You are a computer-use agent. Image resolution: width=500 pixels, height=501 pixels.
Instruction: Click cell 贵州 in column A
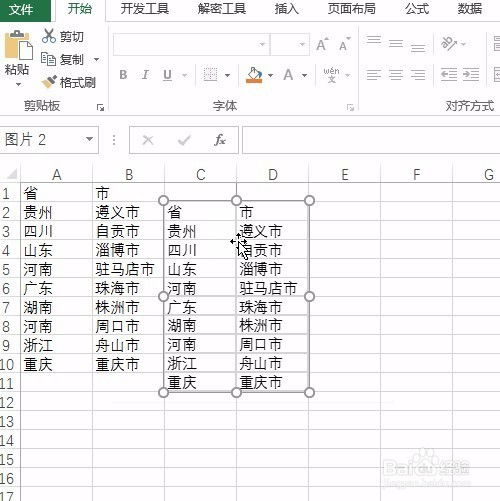(56, 212)
